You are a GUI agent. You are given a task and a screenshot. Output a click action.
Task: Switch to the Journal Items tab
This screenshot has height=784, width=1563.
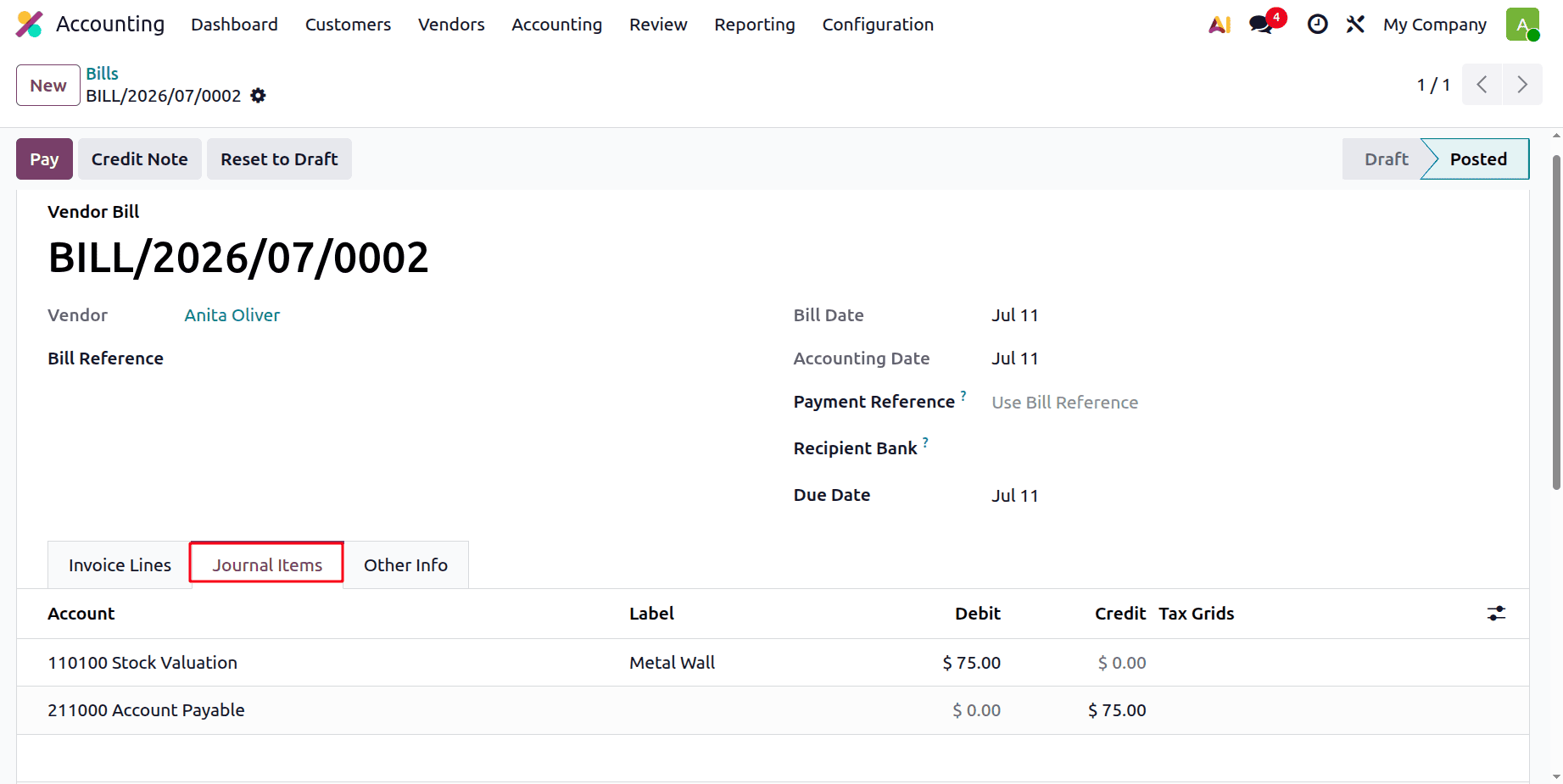pyautogui.click(x=267, y=565)
